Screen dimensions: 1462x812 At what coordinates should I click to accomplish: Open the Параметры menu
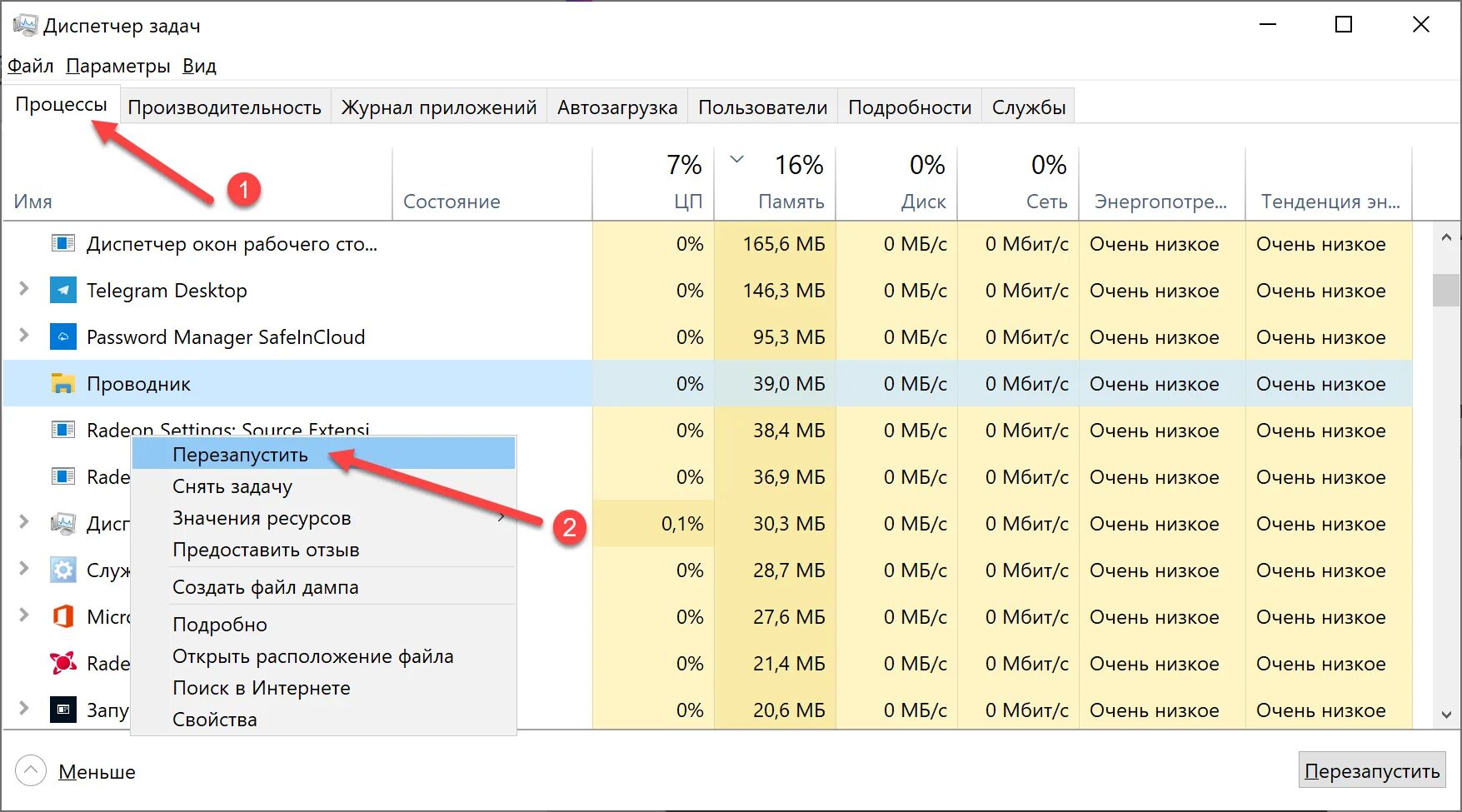[118, 66]
